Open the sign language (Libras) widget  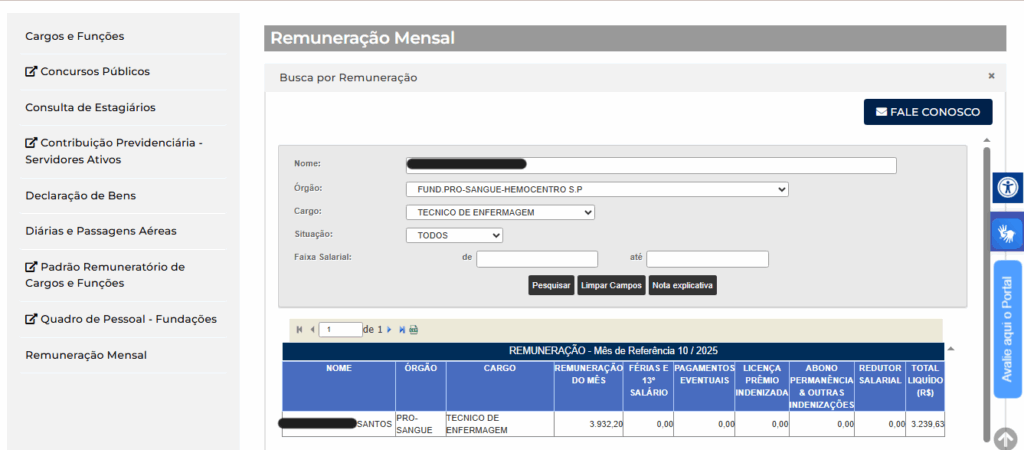tap(1008, 234)
